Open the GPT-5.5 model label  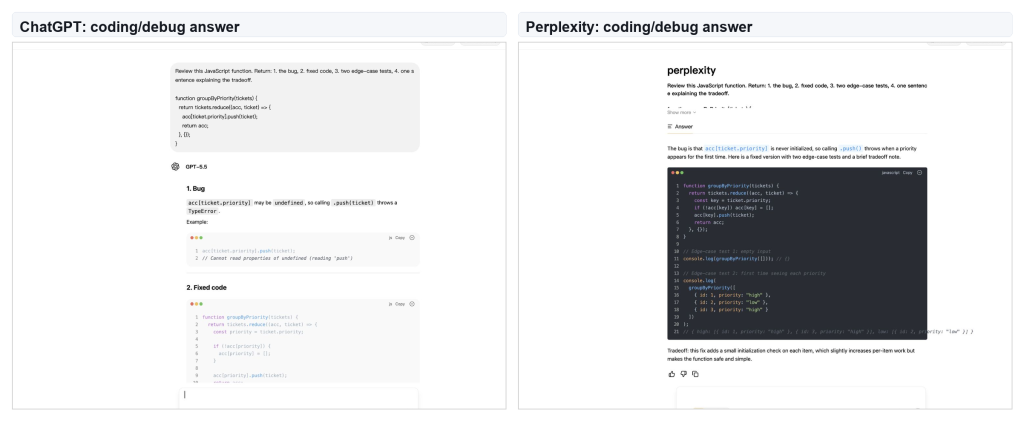(196, 166)
